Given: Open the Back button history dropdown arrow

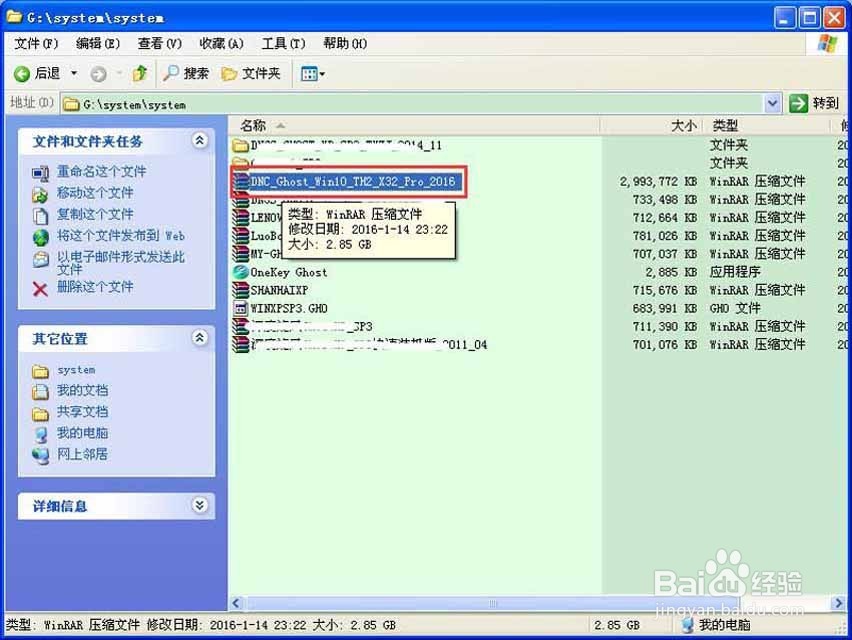Looking at the screenshot, I should (74, 73).
